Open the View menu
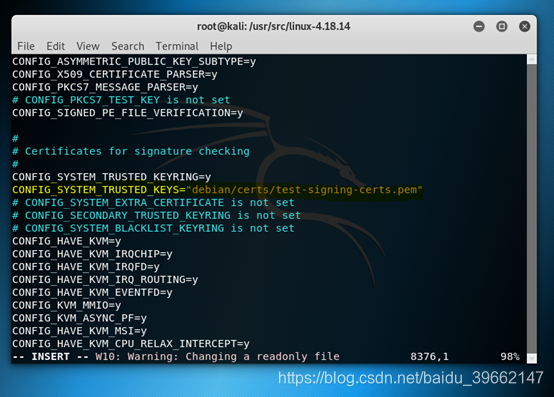This screenshot has height=397, width=554. [x=88, y=46]
